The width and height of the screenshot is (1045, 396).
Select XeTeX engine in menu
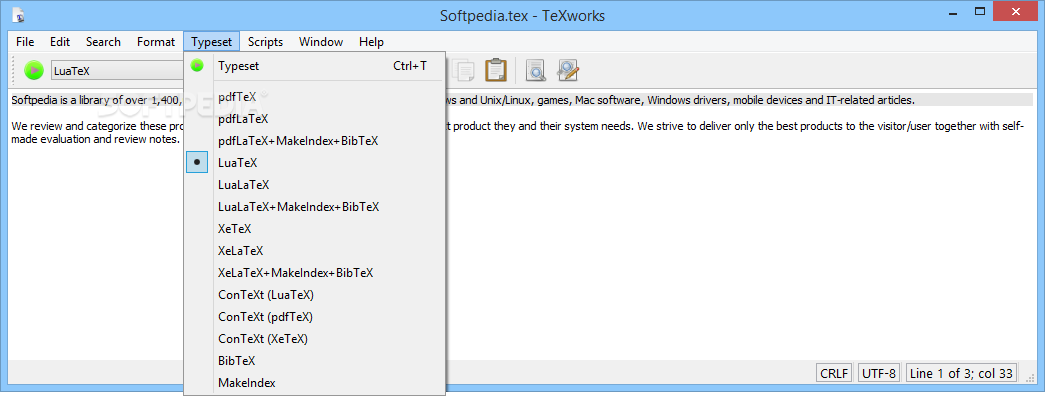coord(314,229)
